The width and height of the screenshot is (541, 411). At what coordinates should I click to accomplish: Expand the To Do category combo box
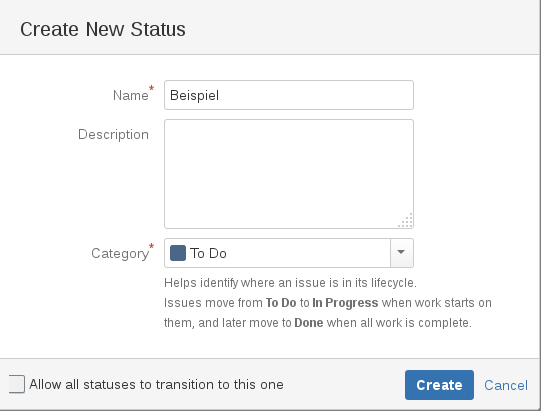coord(289,253)
